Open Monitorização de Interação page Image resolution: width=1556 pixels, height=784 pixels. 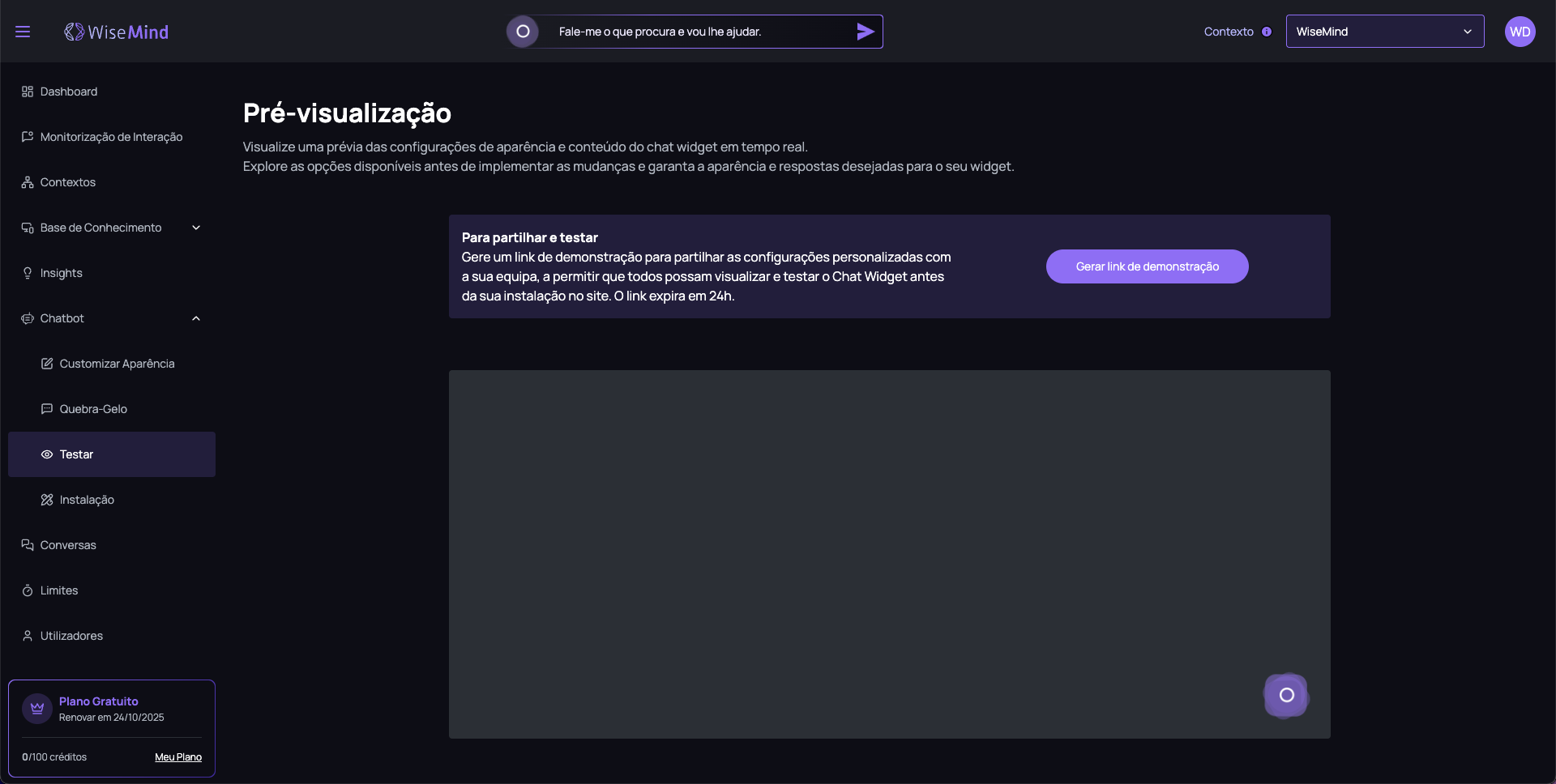click(x=111, y=137)
